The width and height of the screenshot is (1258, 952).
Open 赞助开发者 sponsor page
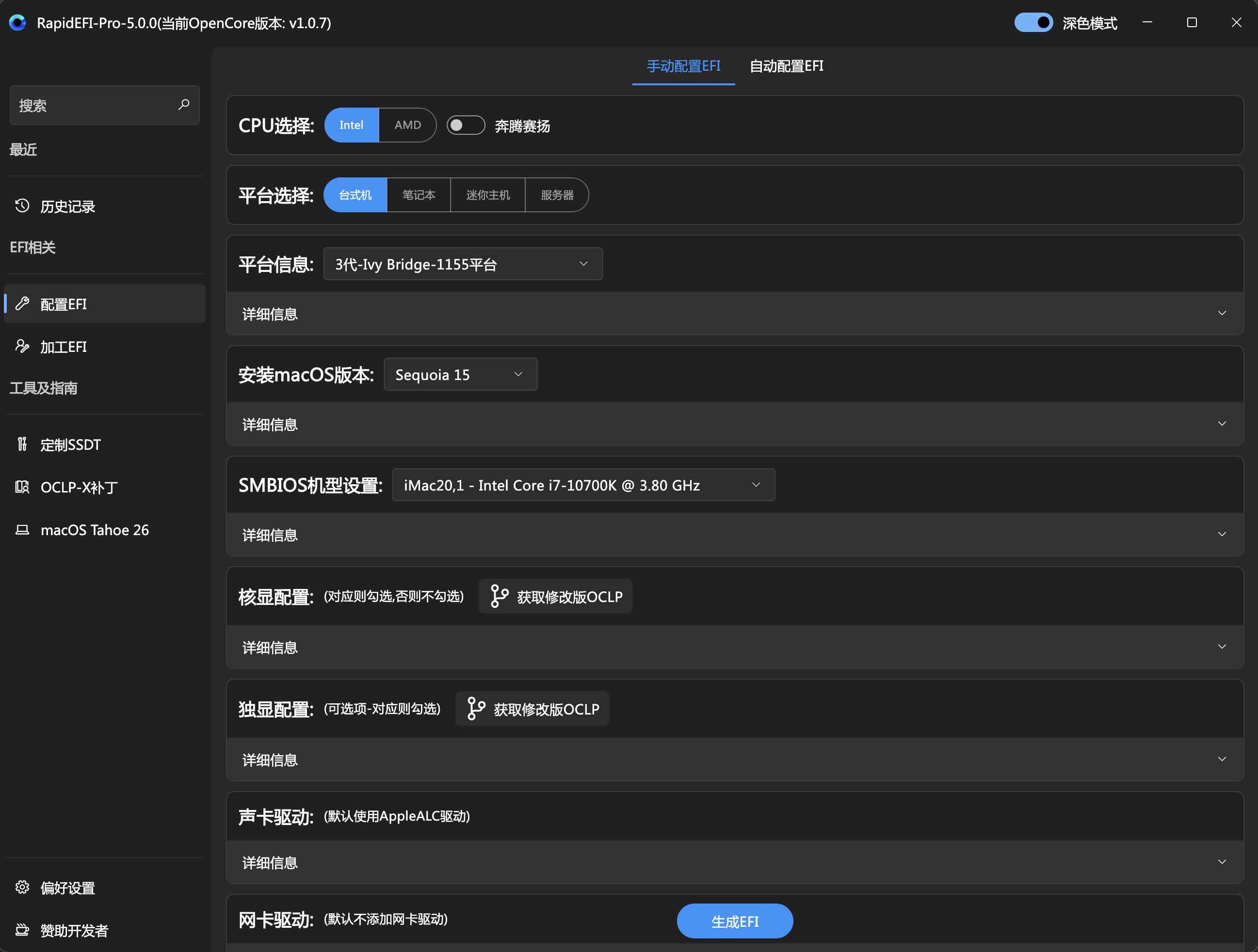(x=105, y=930)
